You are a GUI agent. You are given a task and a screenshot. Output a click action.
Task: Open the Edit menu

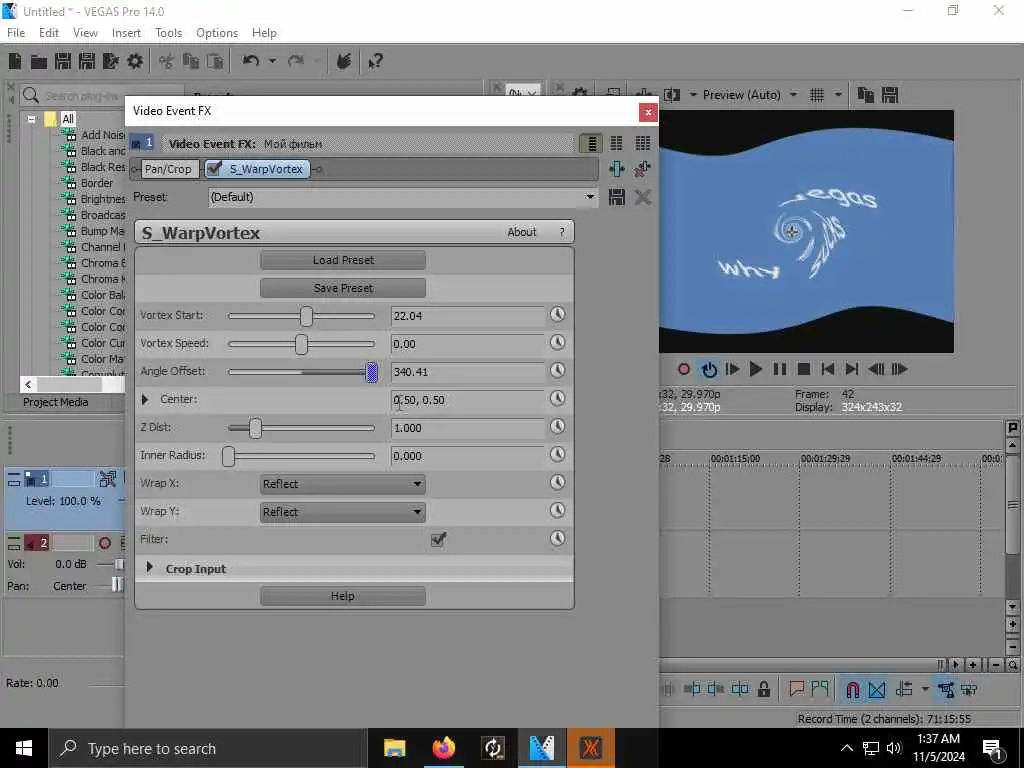pyautogui.click(x=49, y=33)
